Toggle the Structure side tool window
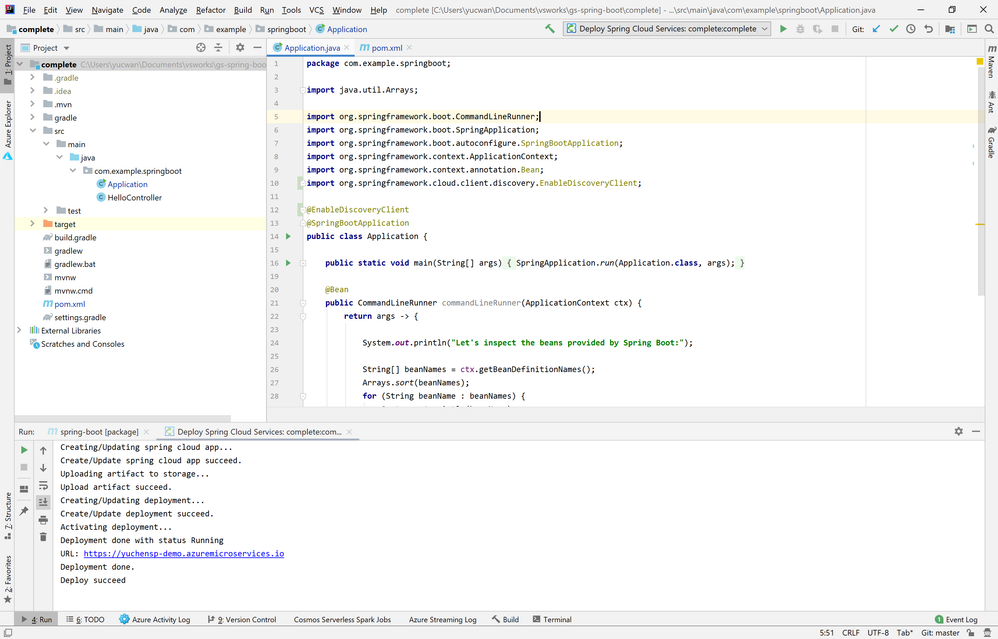Screen dimensions: 998x639 pos(8,516)
